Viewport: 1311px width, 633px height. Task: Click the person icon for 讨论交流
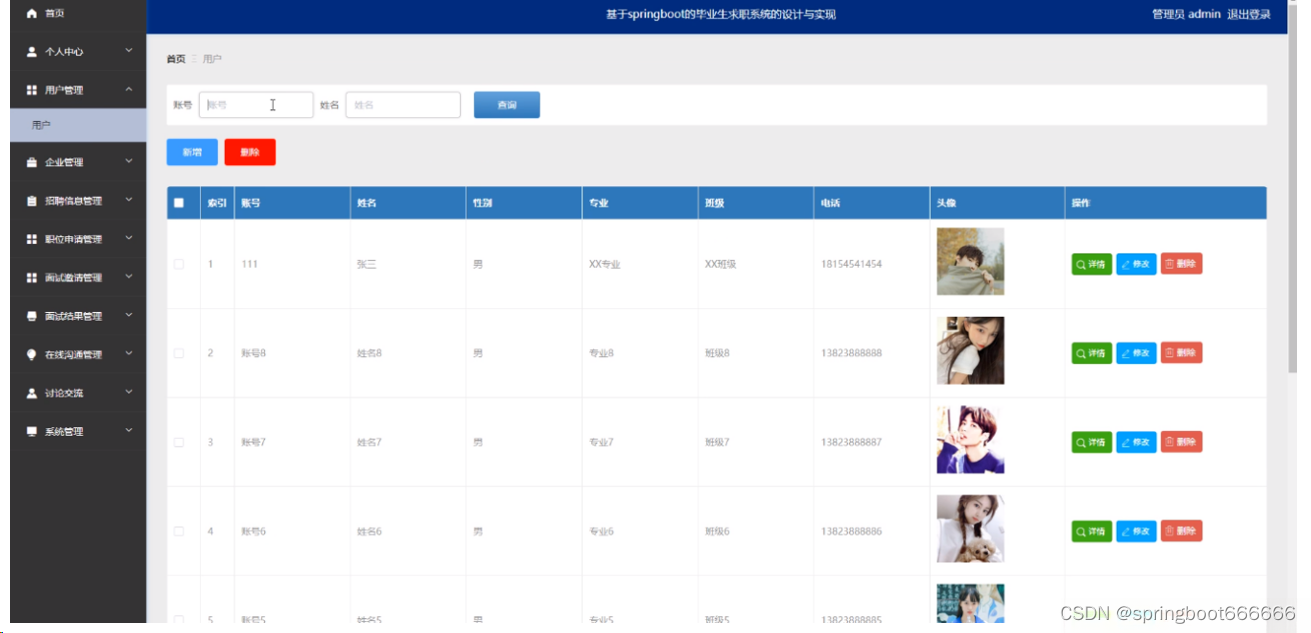click(x=31, y=393)
